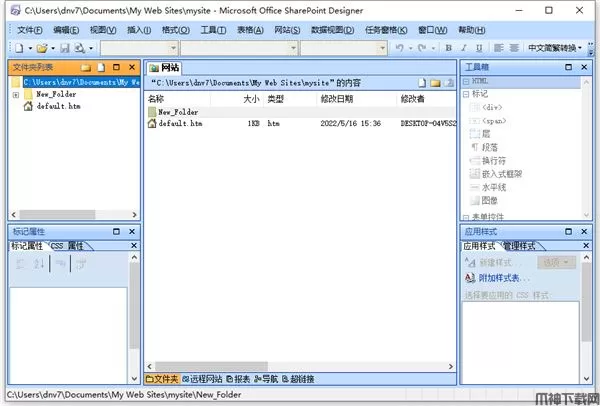Maximize the 工具箱 panel
The height and width of the screenshot is (406, 600).
point(569,67)
